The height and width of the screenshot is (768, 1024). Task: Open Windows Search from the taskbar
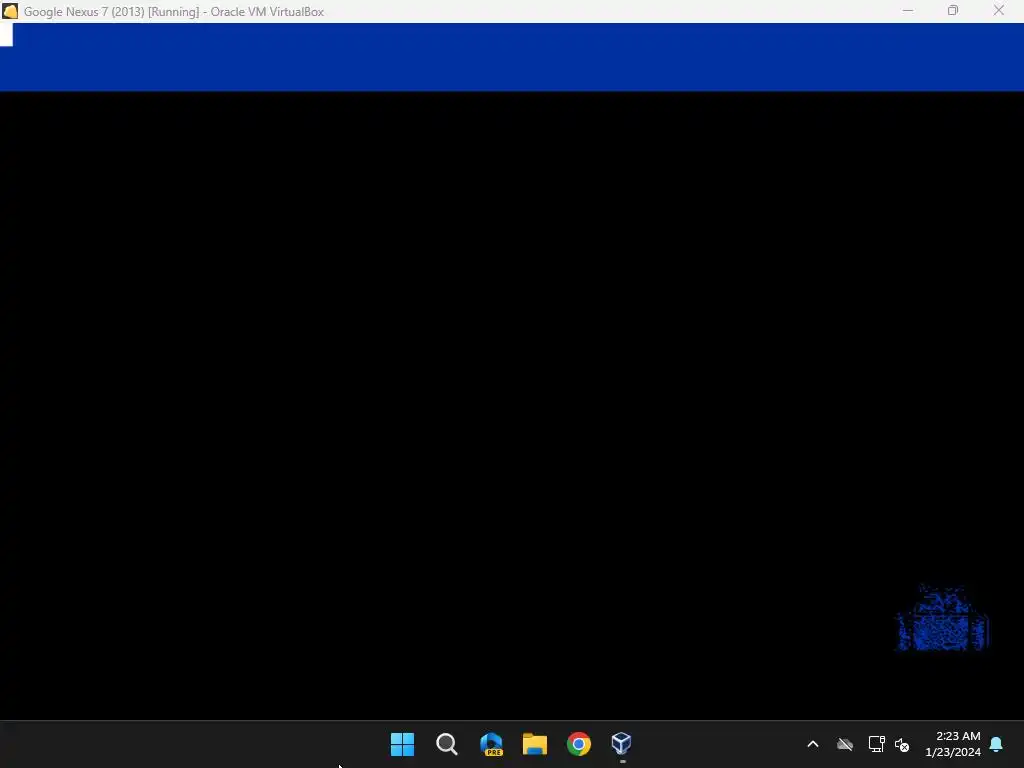point(447,744)
